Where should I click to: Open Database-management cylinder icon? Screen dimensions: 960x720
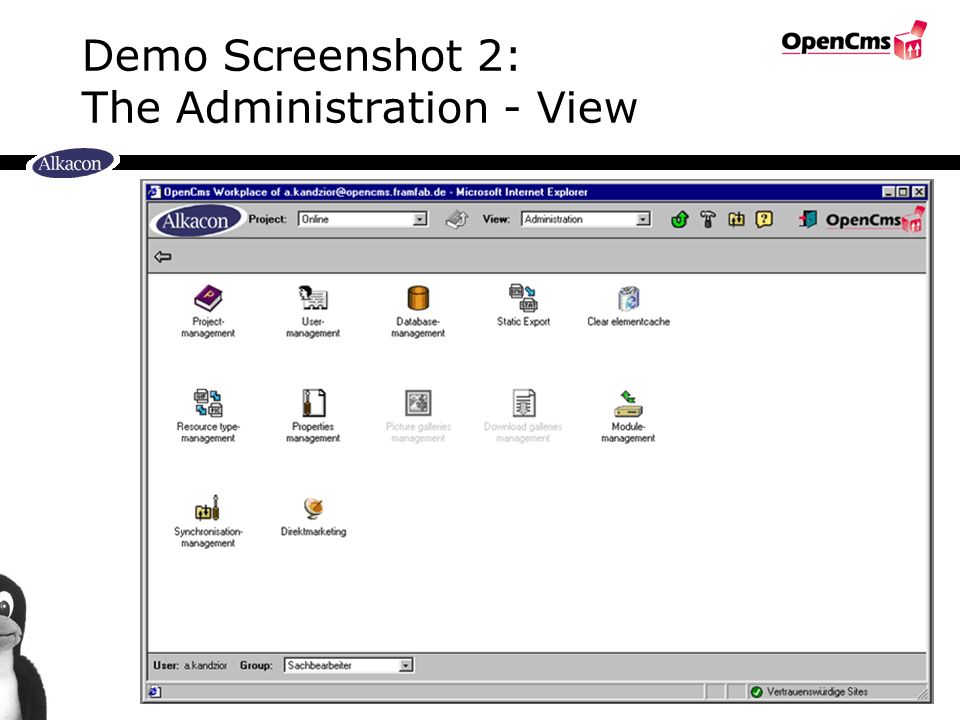(418, 298)
